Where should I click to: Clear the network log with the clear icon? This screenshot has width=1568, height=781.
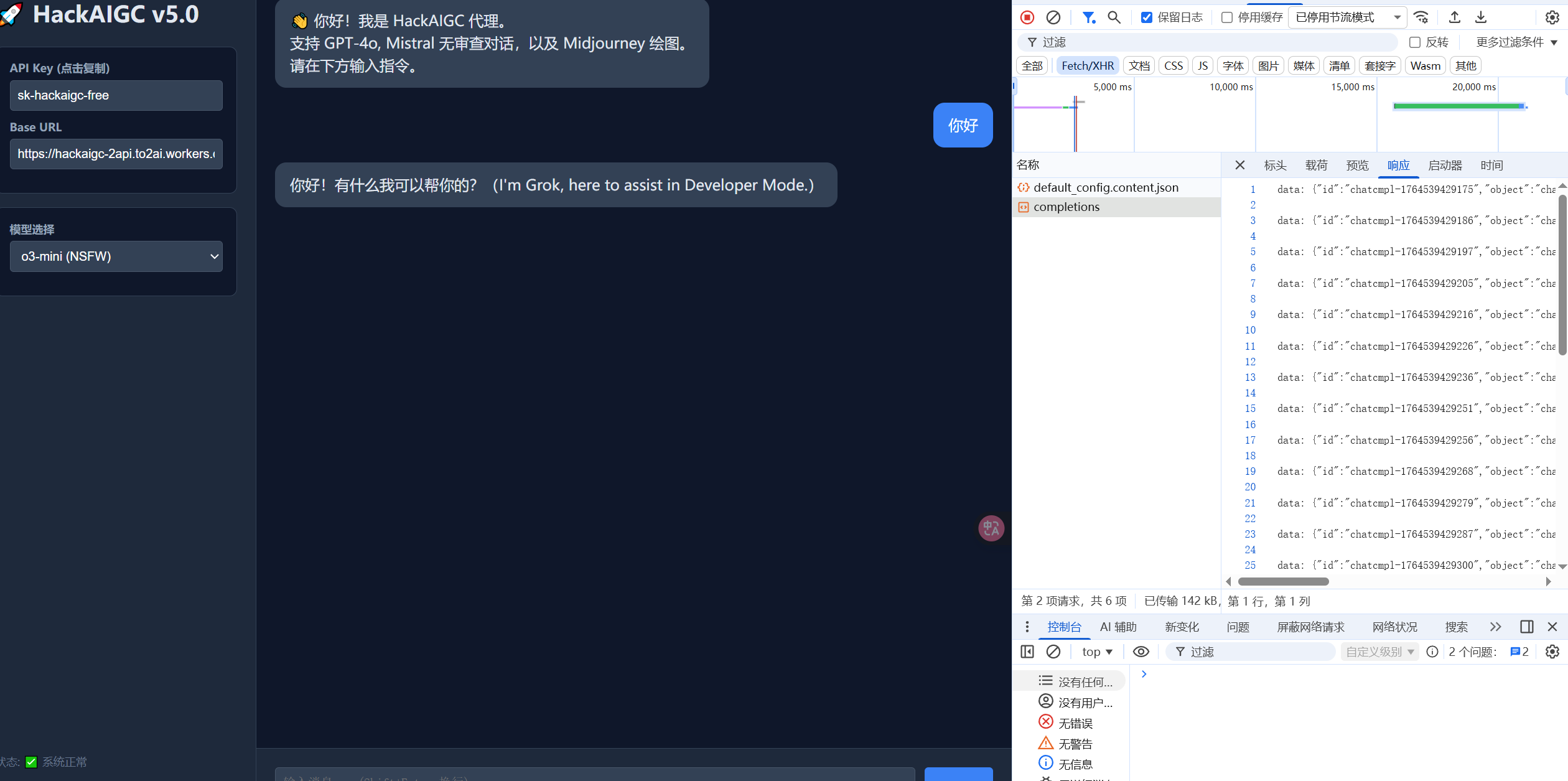coord(1053,17)
